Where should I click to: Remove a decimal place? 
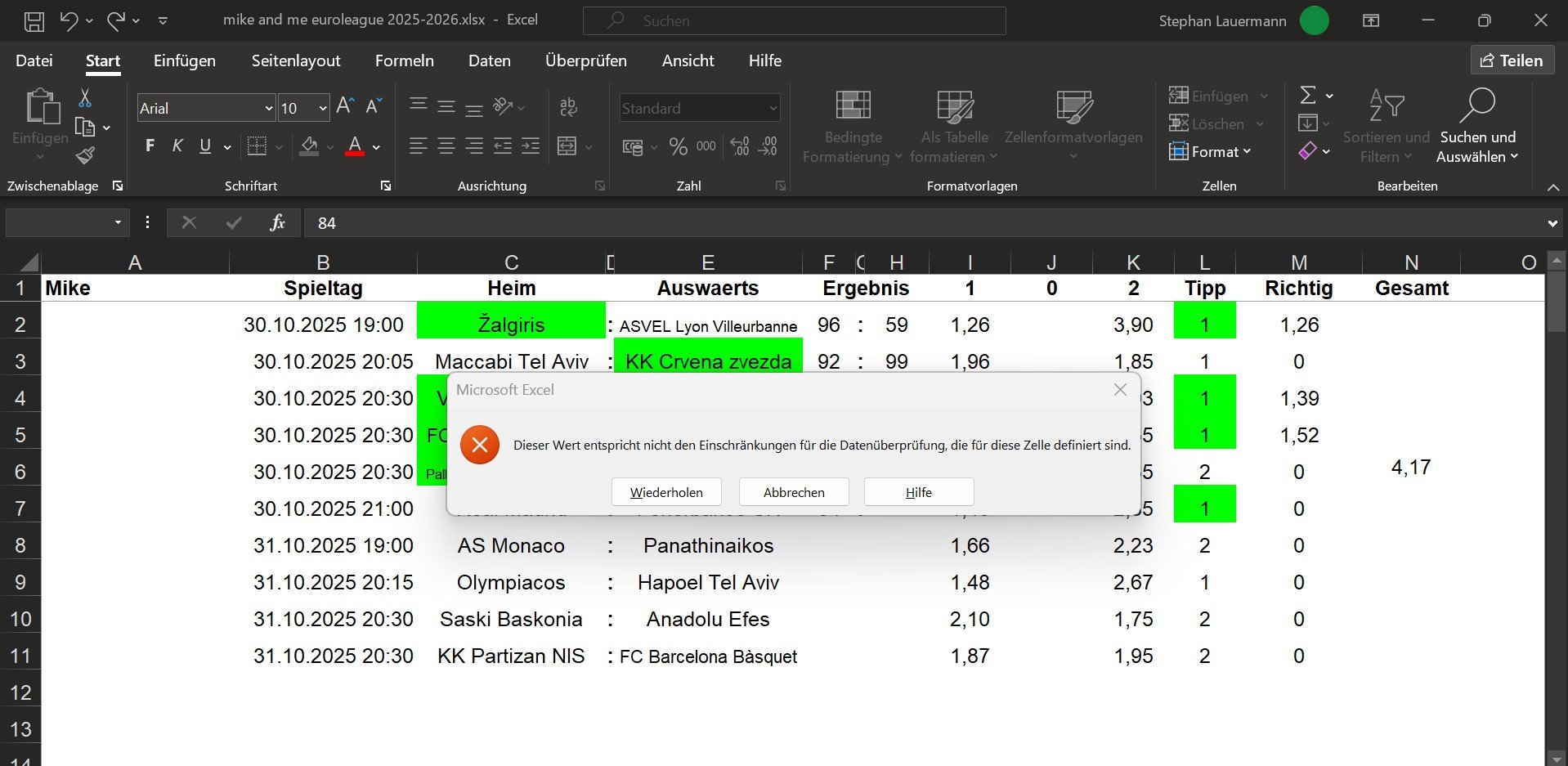point(768,146)
